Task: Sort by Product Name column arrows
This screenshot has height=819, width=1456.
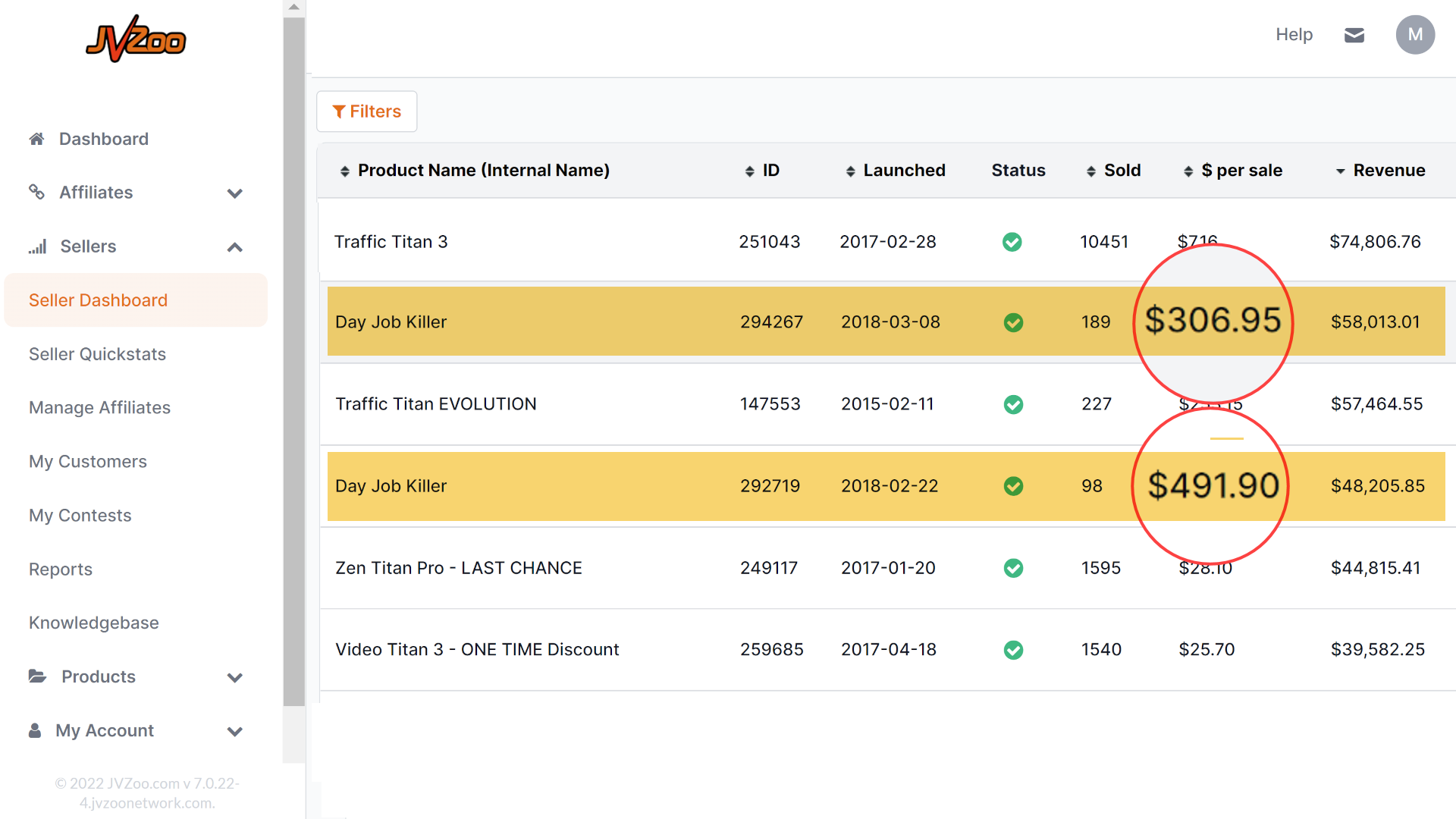Action: [x=345, y=171]
